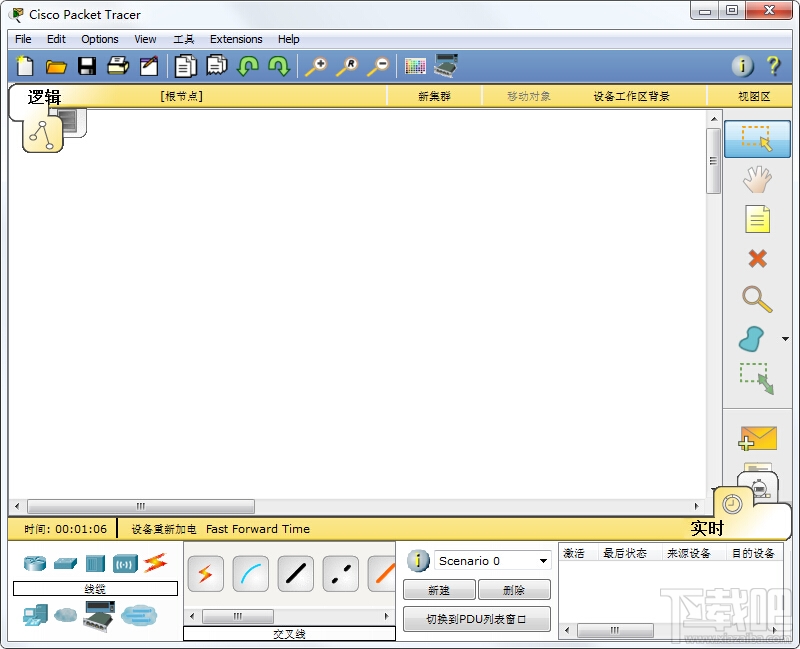The image size is (800, 649).
Task: Click the workspace horizontal scrollbar thumb
Action: (x=141, y=506)
